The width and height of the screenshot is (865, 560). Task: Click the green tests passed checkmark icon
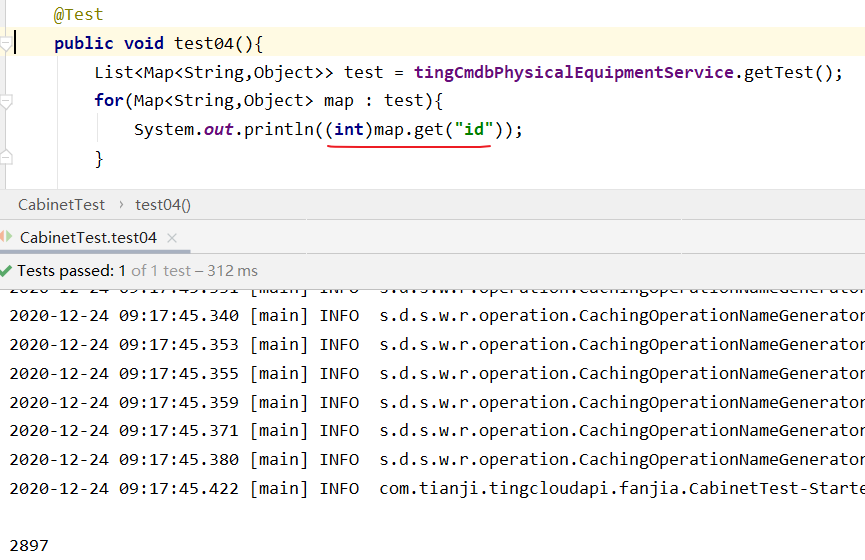pos(6,271)
